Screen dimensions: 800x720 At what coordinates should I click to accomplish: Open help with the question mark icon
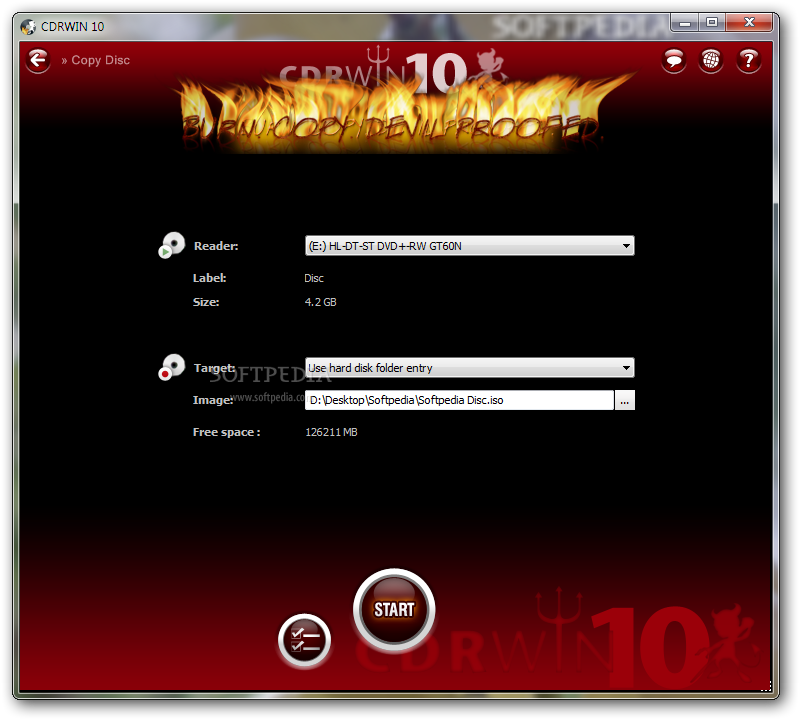tap(748, 61)
